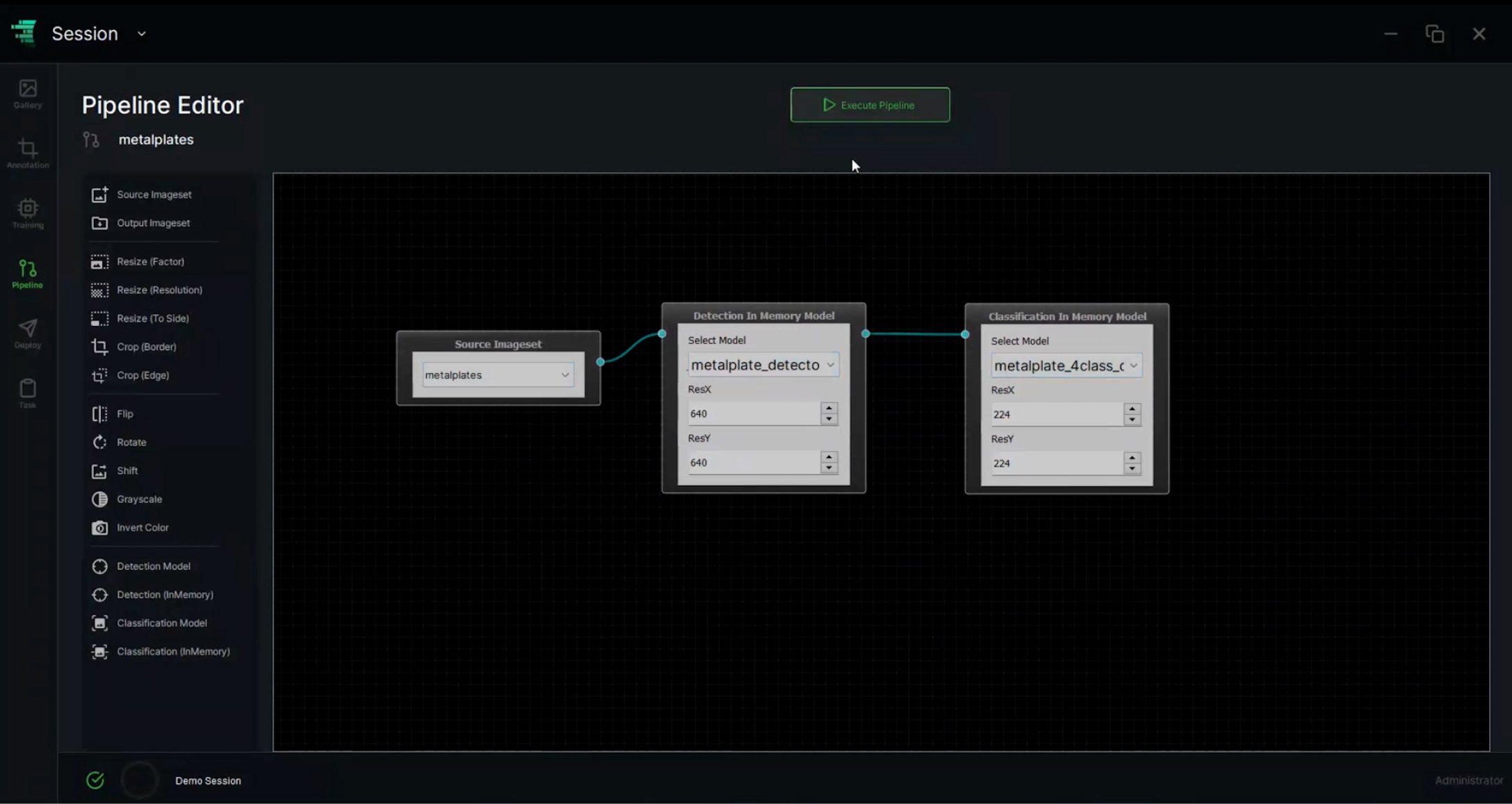Decrease Detection ResY value
Screen dimensions: 1512x804
coord(829,468)
